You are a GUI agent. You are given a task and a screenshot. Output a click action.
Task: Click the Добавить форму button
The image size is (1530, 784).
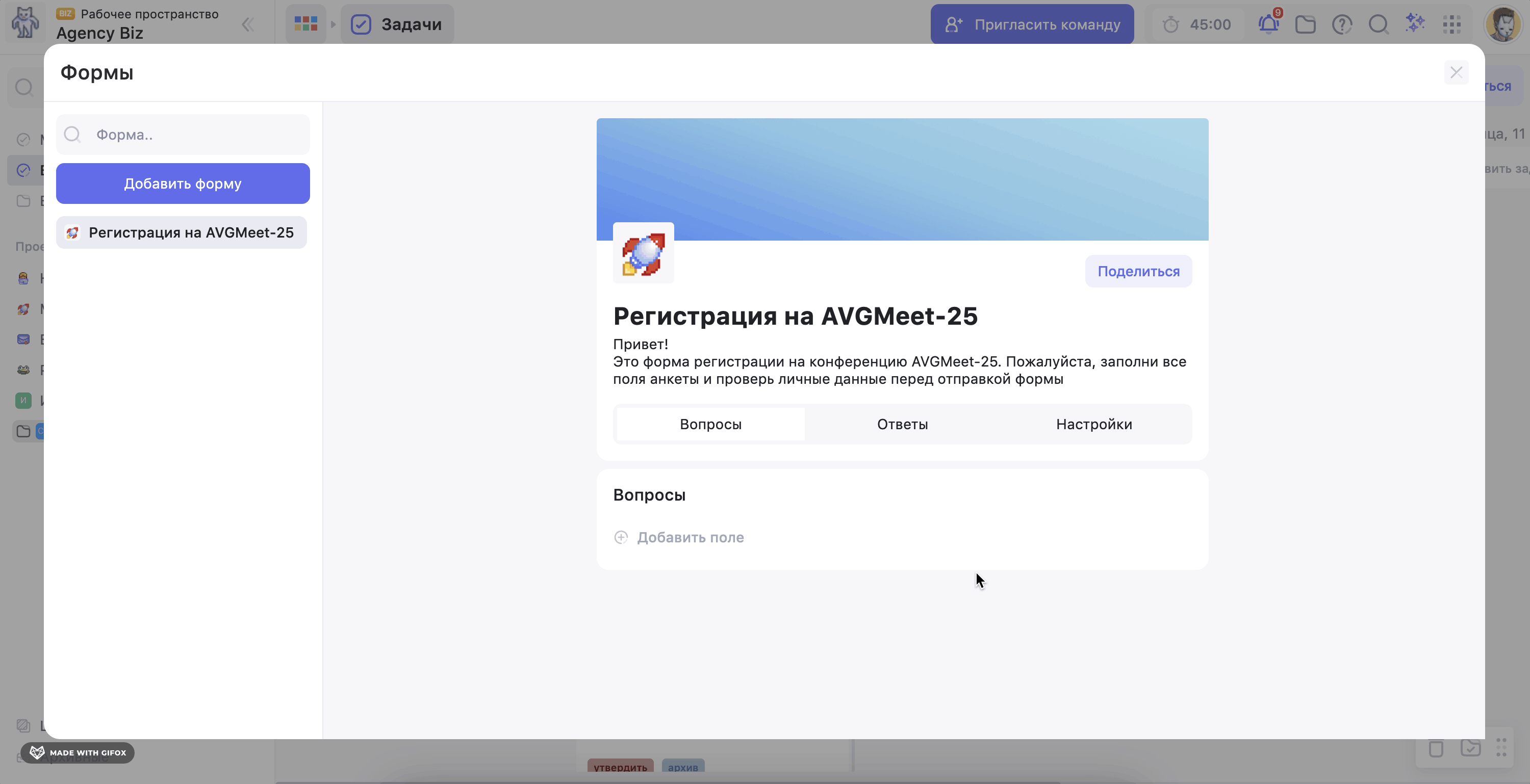tap(183, 184)
